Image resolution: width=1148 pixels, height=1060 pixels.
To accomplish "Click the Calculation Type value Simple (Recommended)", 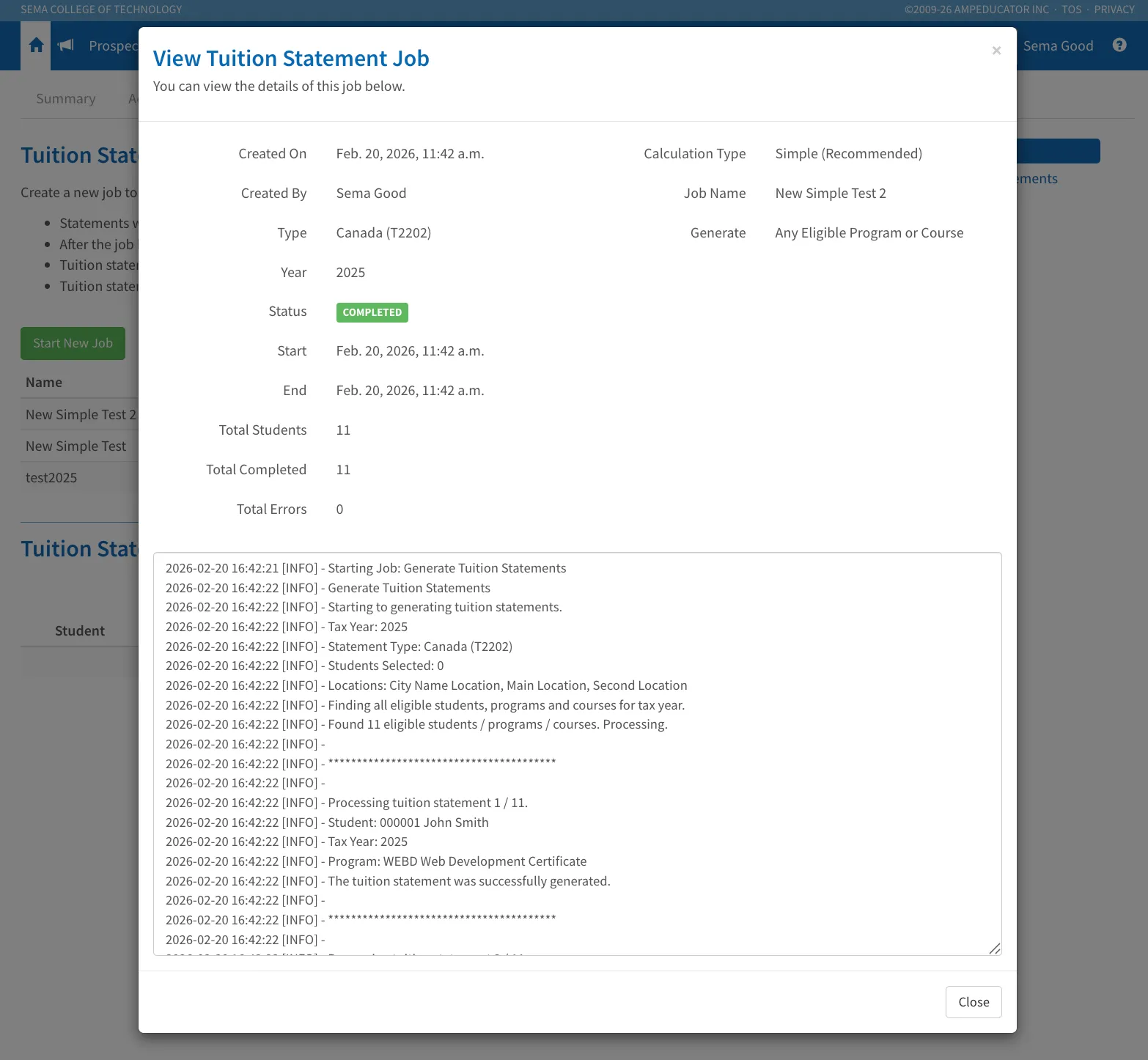I will (x=849, y=153).
